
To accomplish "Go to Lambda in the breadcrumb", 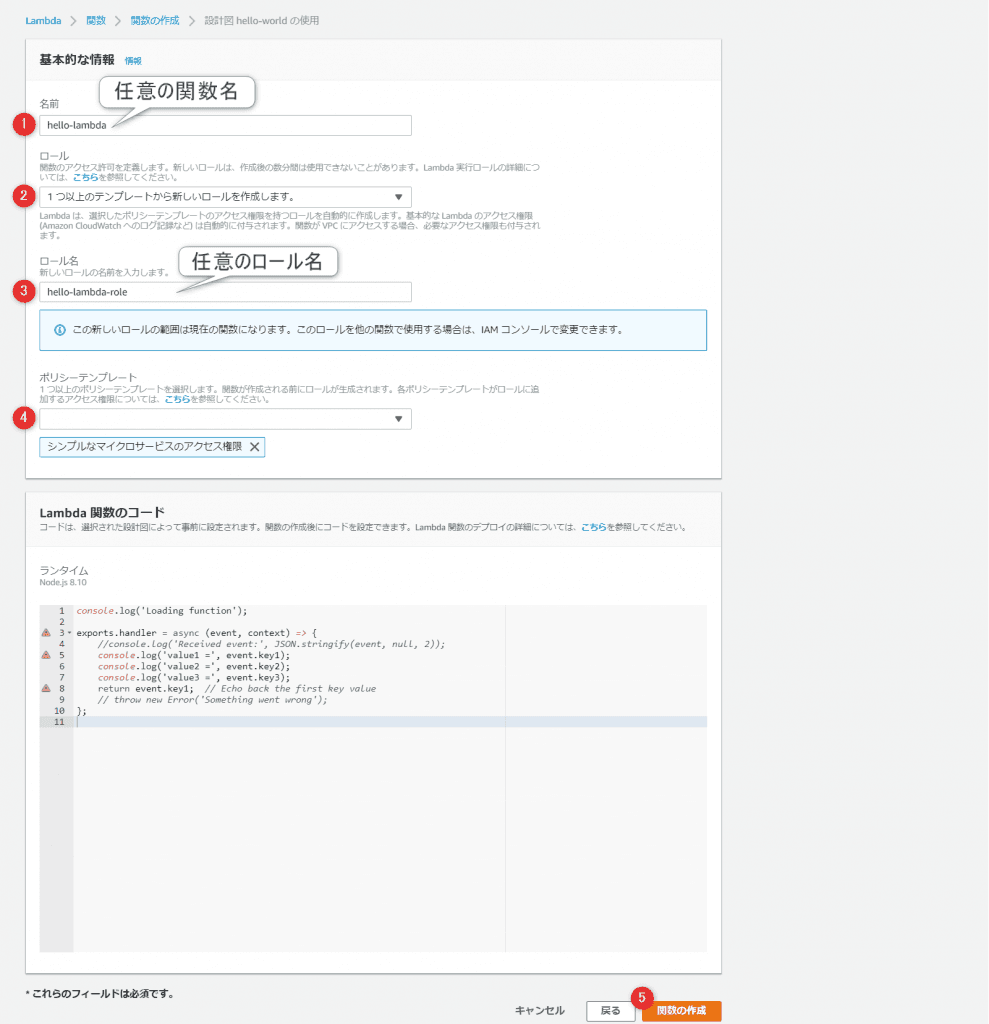I will [42, 21].
